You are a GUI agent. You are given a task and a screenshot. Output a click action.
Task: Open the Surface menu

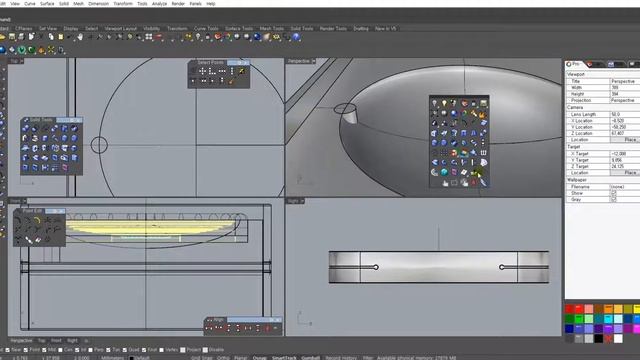coord(47,3)
